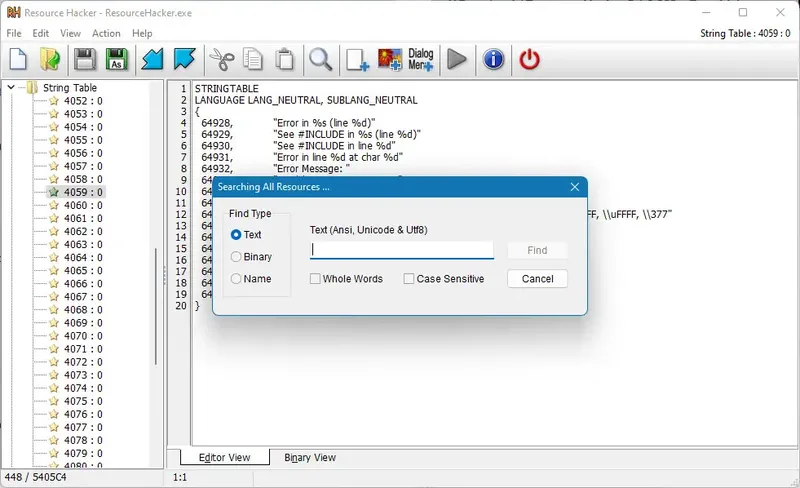Screen dimensions: 800x488
Task: Paste using the clipboard icon
Action: point(285,59)
